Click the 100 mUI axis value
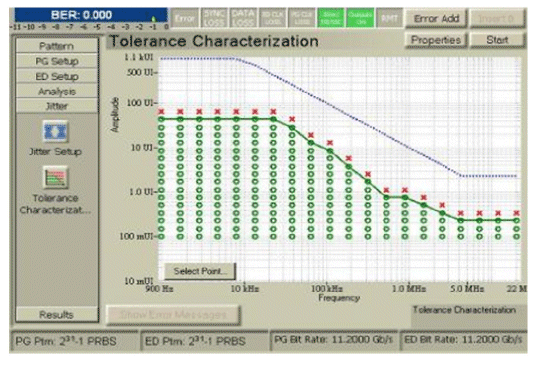536x370 pixels. (x=138, y=236)
